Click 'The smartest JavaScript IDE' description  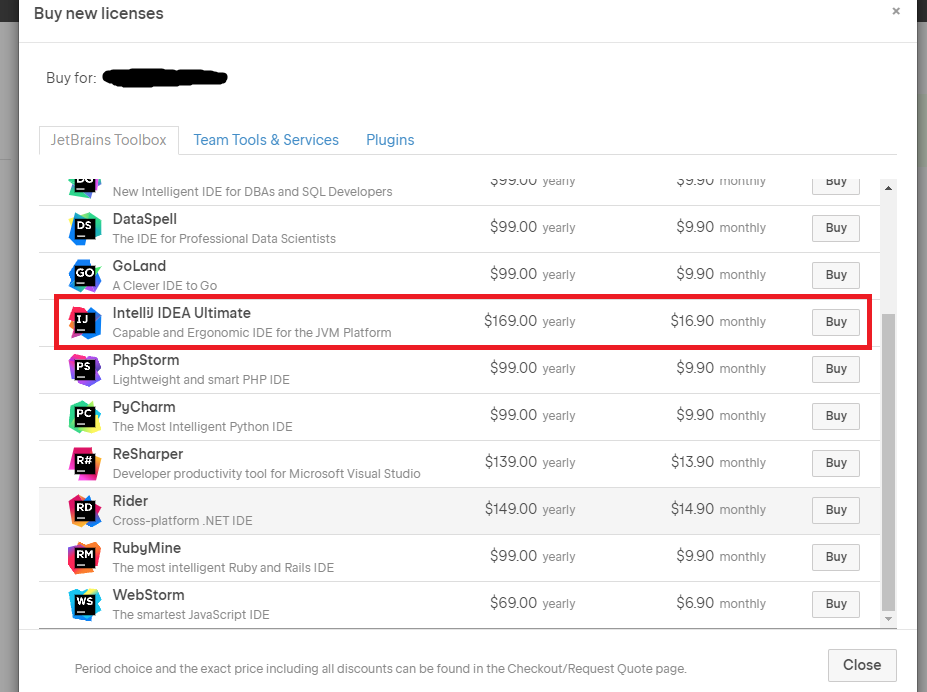(x=191, y=615)
